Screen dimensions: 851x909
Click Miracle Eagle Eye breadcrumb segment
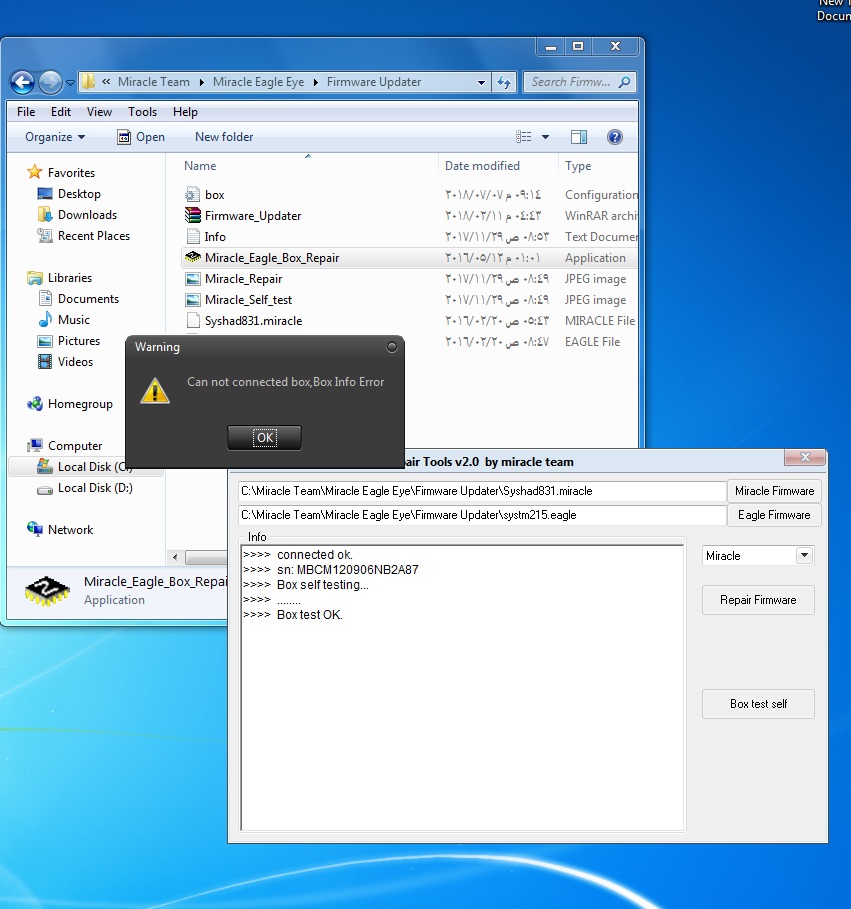258,82
